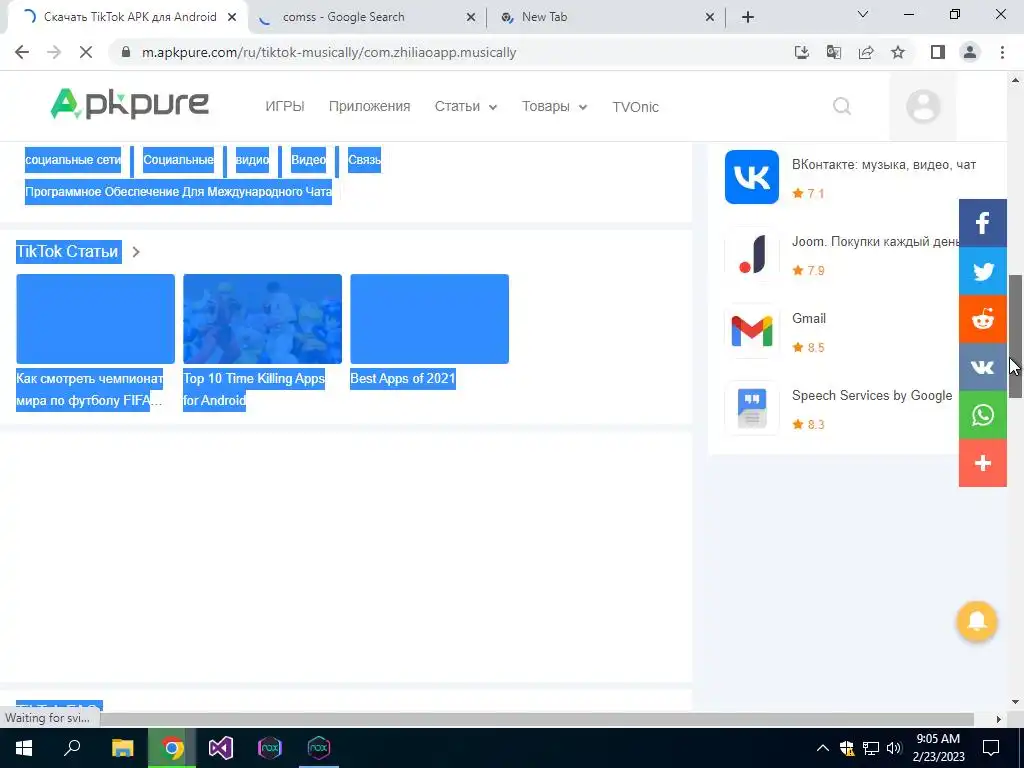Share page via VK side button
Viewport: 1024px width, 768px height.
click(983, 367)
